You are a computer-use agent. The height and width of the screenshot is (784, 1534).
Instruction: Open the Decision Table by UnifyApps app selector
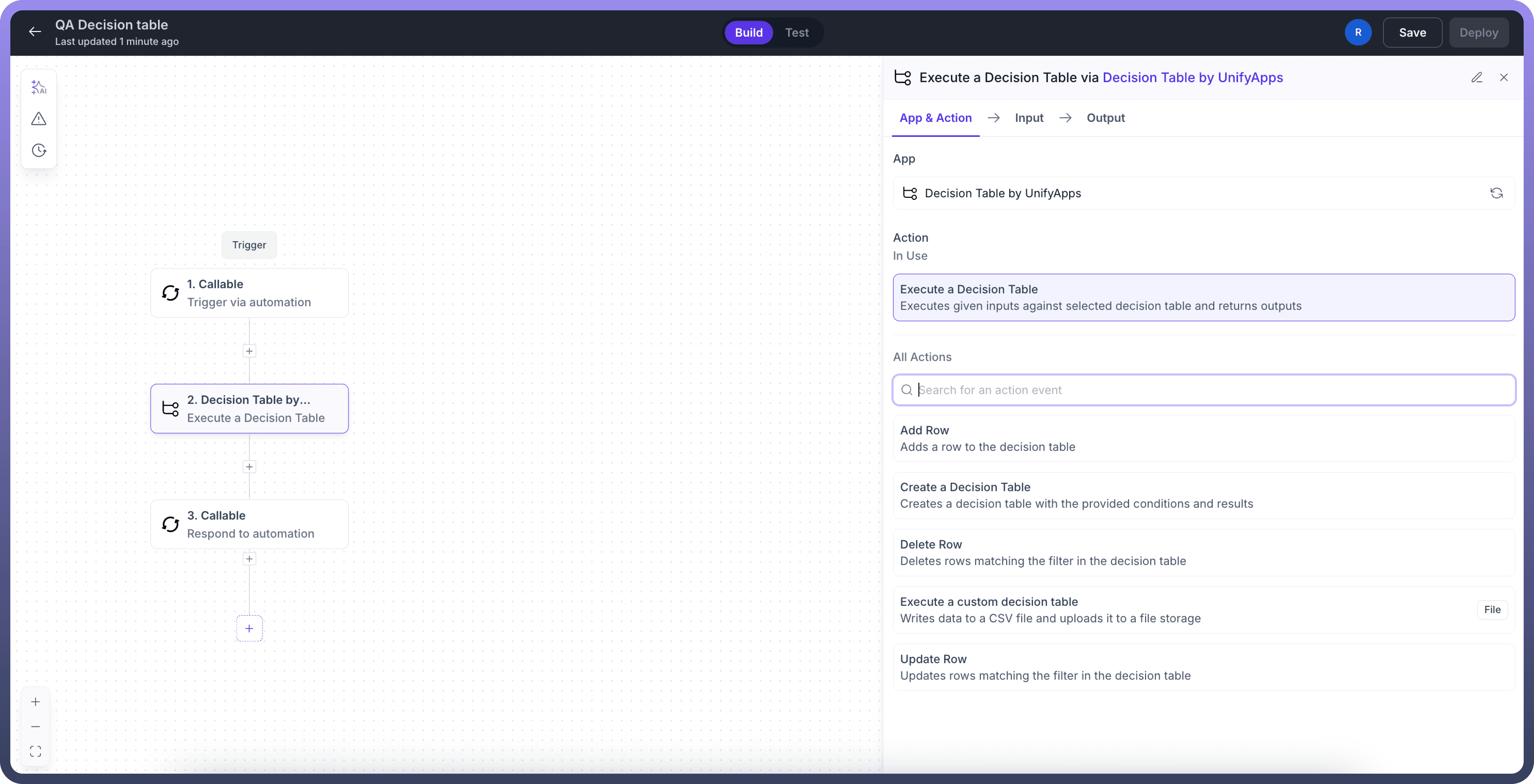click(x=1191, y=193)
